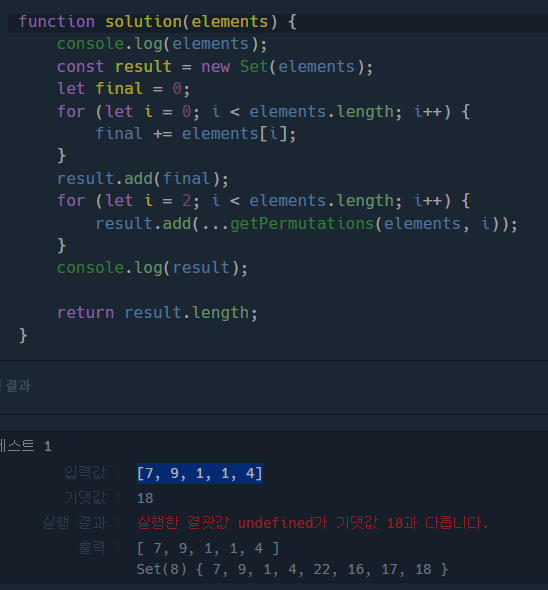The height and width of the screenshot is (590, 548).
Task: Click the closing brace of solution function
Action: [x=23, y=335]
